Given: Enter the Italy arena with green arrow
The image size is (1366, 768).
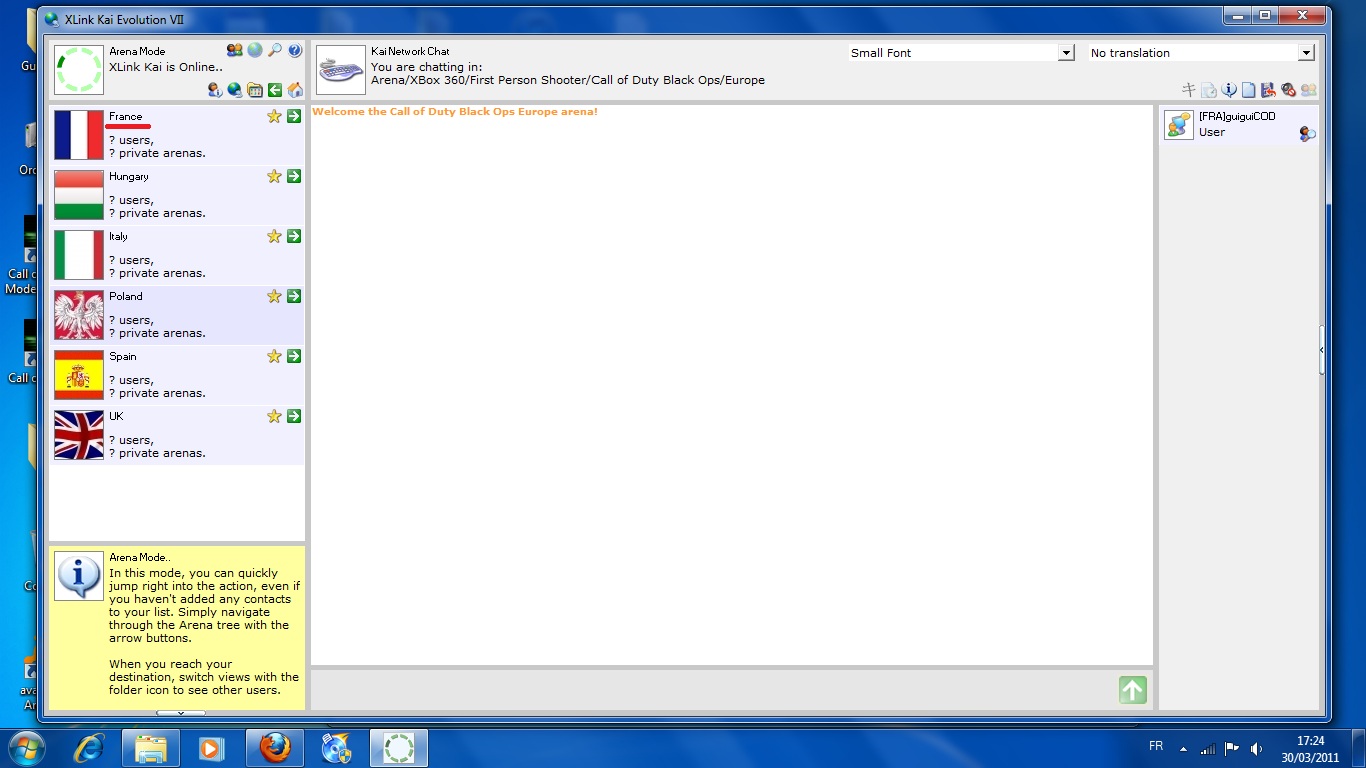Looking at the screenshot, I should 294,236.
